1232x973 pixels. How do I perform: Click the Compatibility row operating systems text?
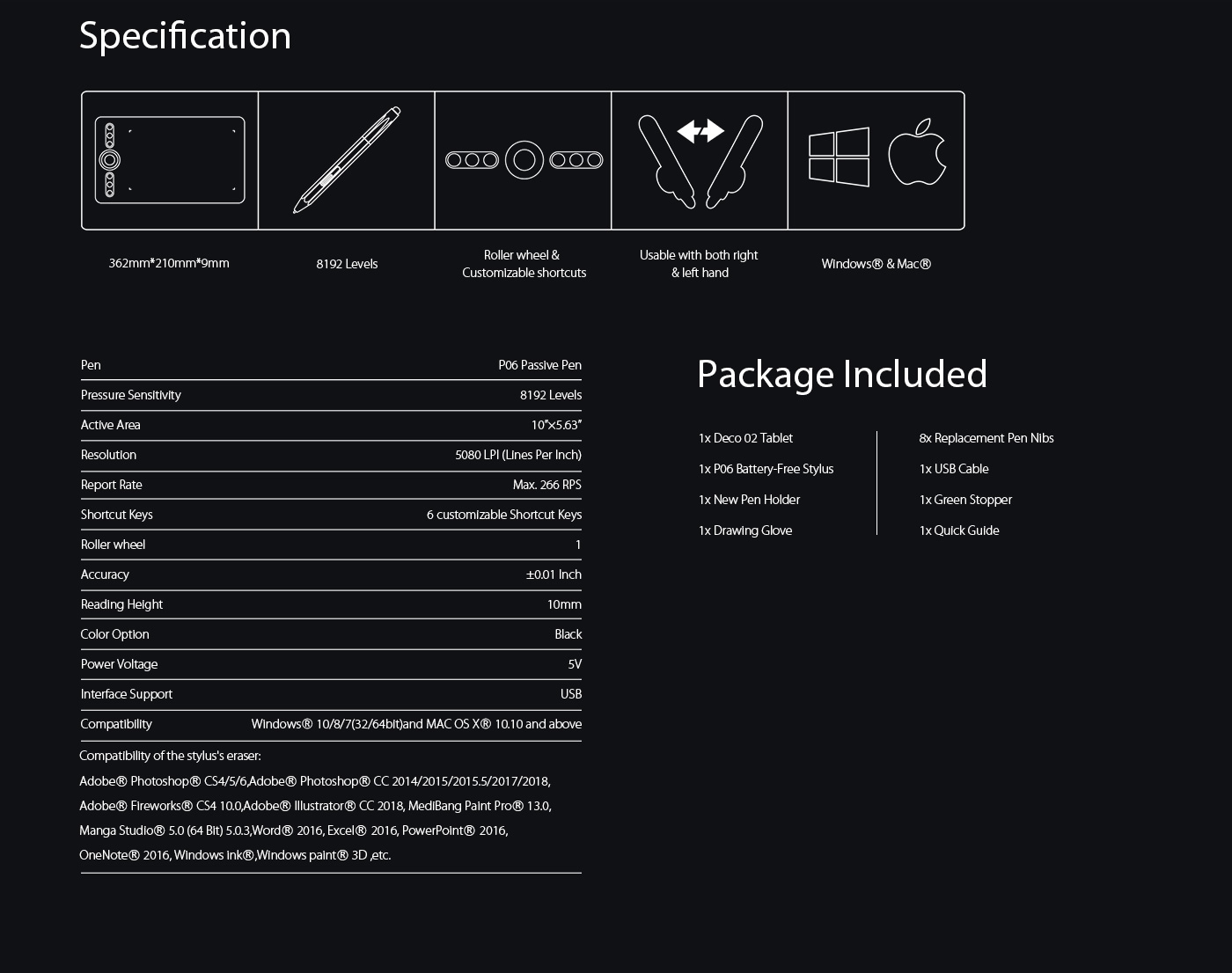[416, 724]
